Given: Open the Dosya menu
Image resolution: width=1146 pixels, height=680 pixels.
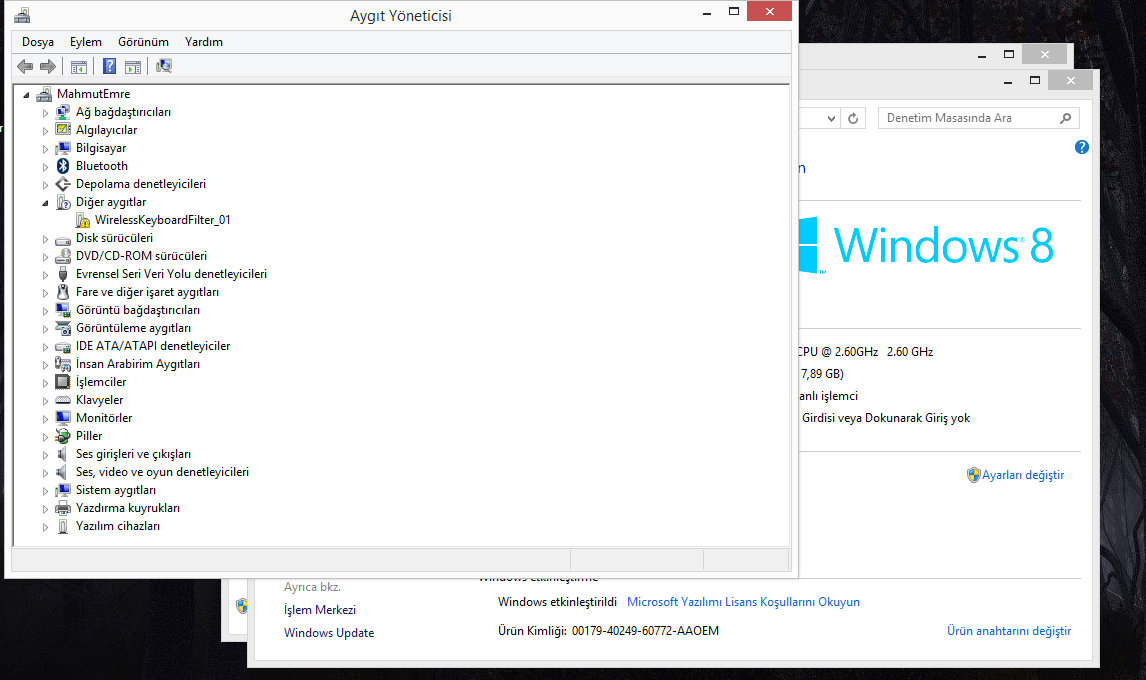Looking at the screenshot, I should (x=38, y=42).
